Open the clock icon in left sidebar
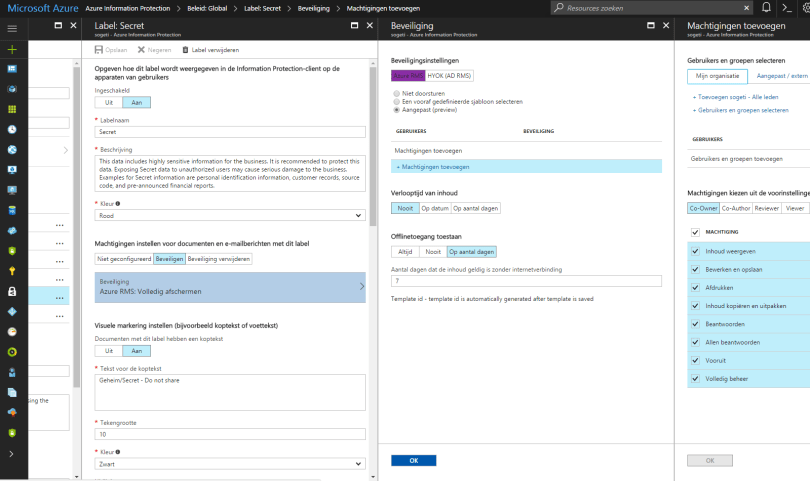The width and height of the screenshot is (810, 481). point(11,130)
